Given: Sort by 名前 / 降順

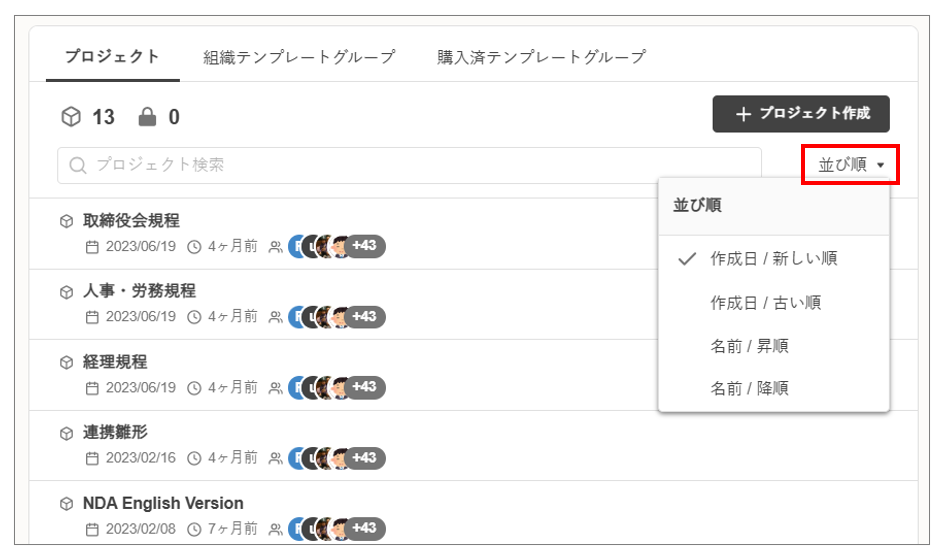Looking at the screenshot, I should pyautogui.click(x=749, y=388).
